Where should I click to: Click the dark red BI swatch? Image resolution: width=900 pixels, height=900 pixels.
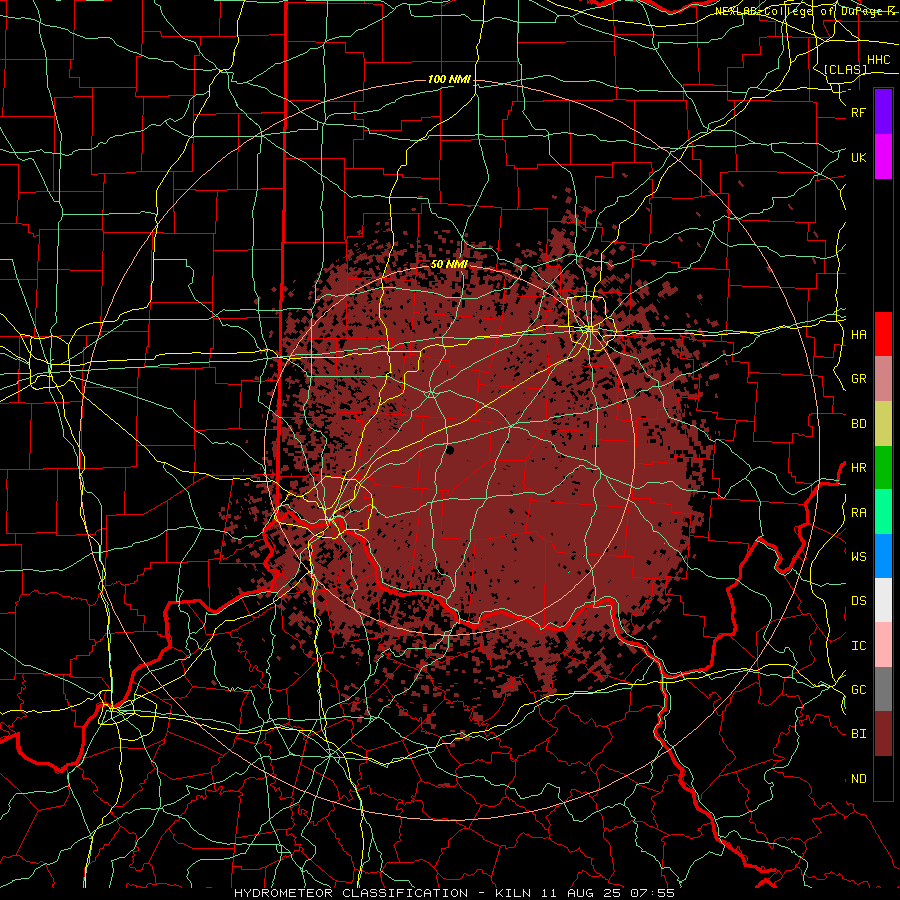point(883,734)
